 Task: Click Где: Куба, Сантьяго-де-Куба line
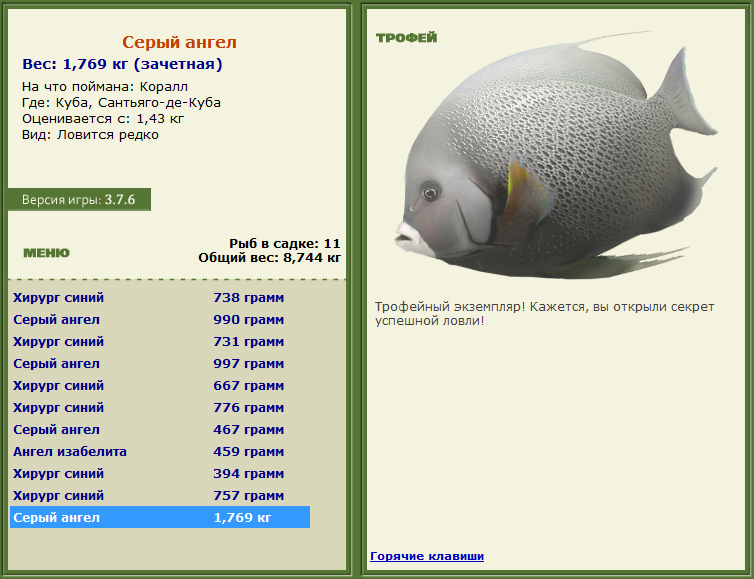point(121,103)
